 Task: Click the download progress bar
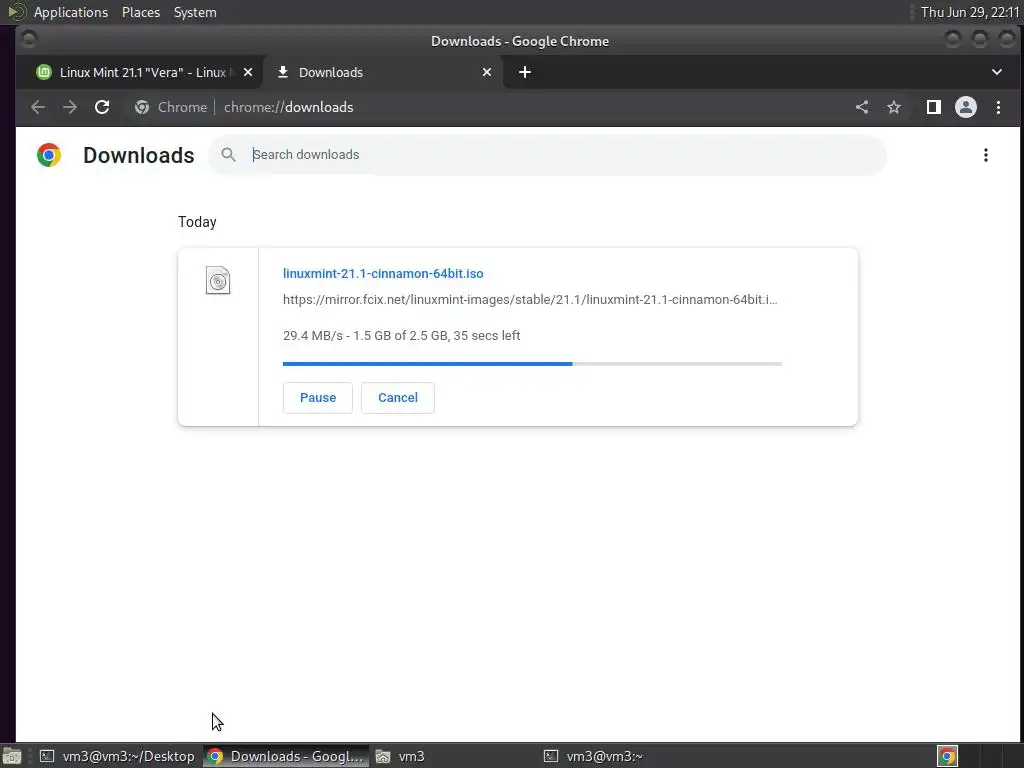[x=532, y=364]
